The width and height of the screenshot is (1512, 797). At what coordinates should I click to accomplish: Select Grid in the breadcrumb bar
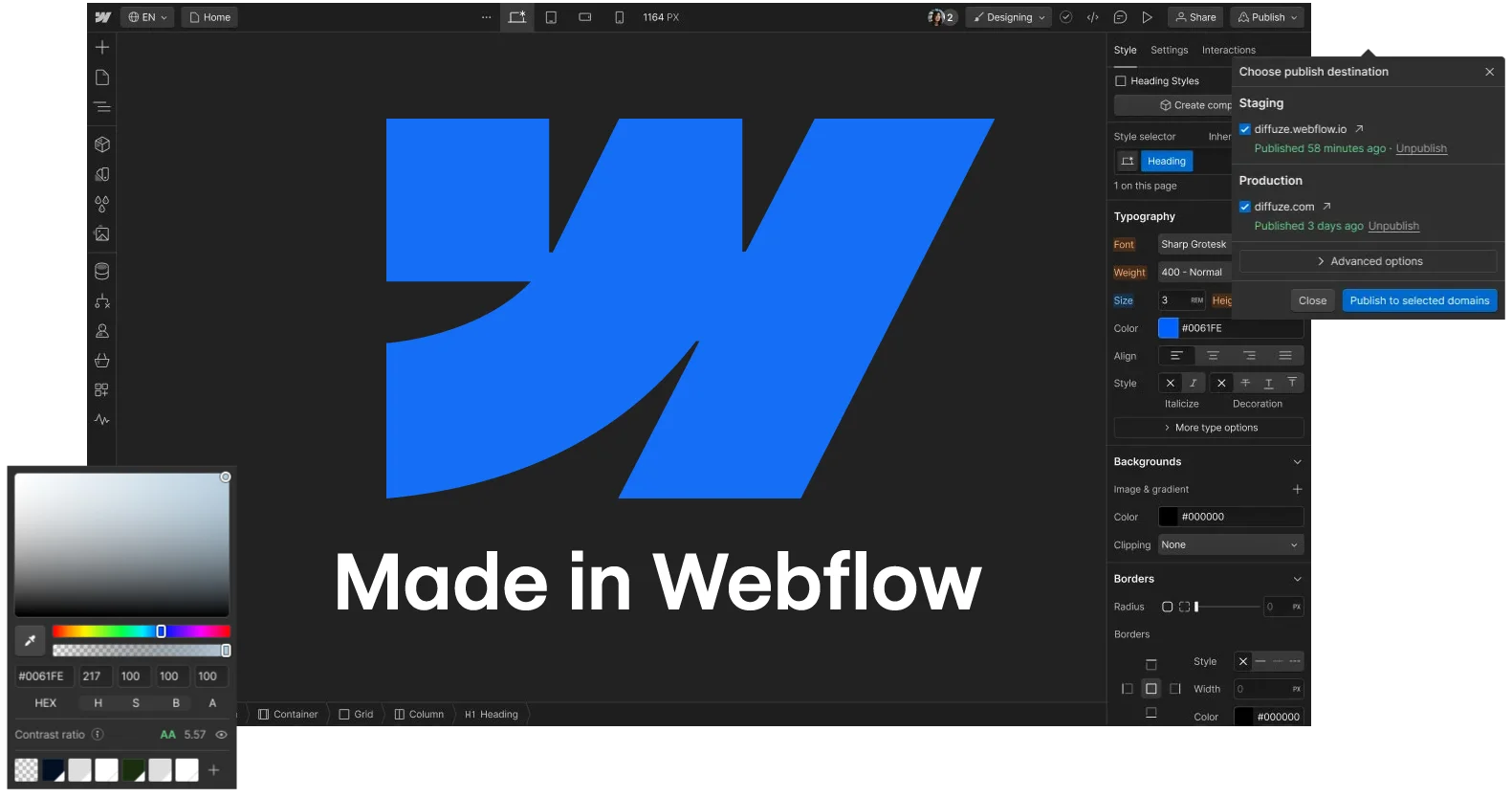[356, 715]
